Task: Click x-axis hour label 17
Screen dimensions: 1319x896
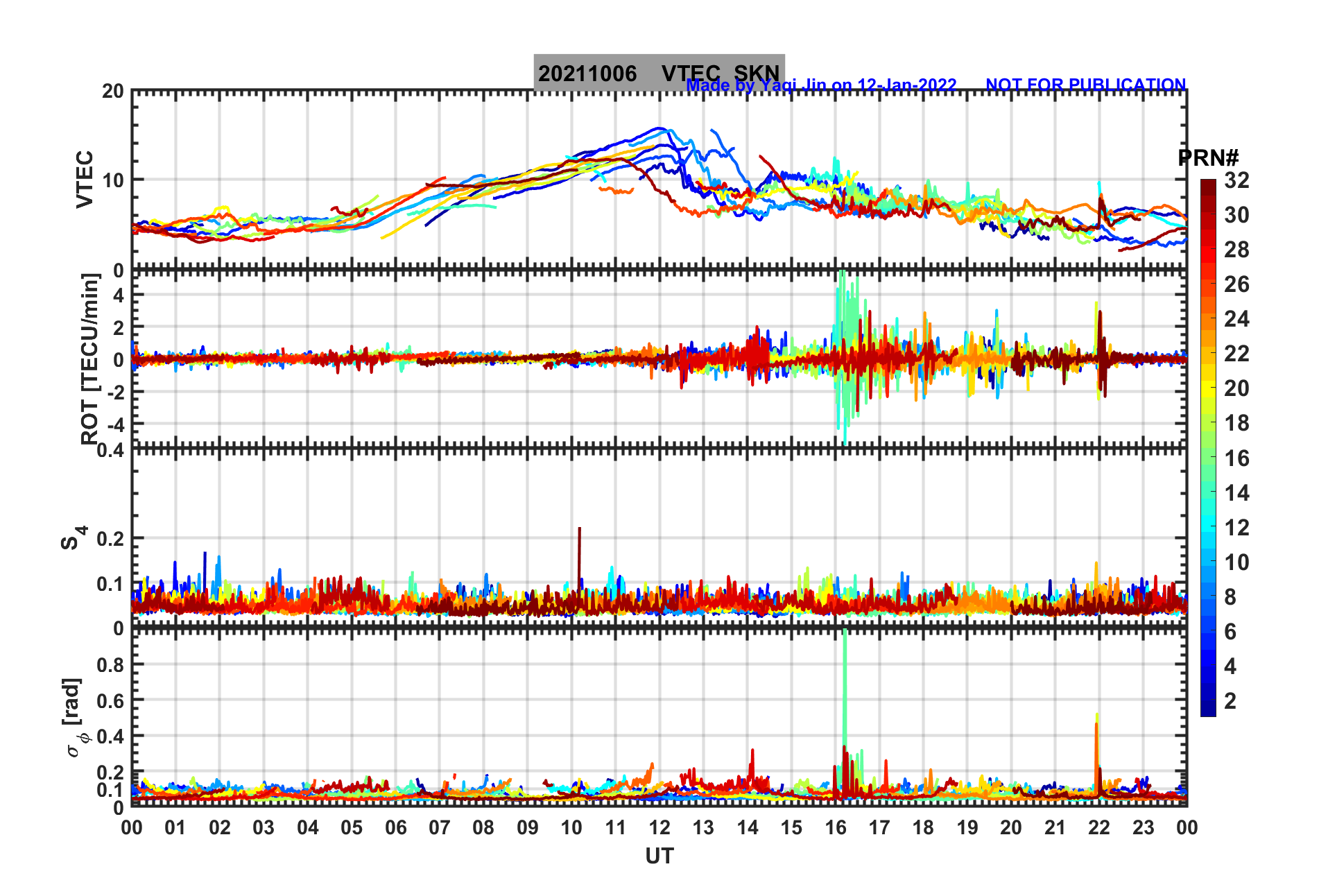Action: point(879,828)
